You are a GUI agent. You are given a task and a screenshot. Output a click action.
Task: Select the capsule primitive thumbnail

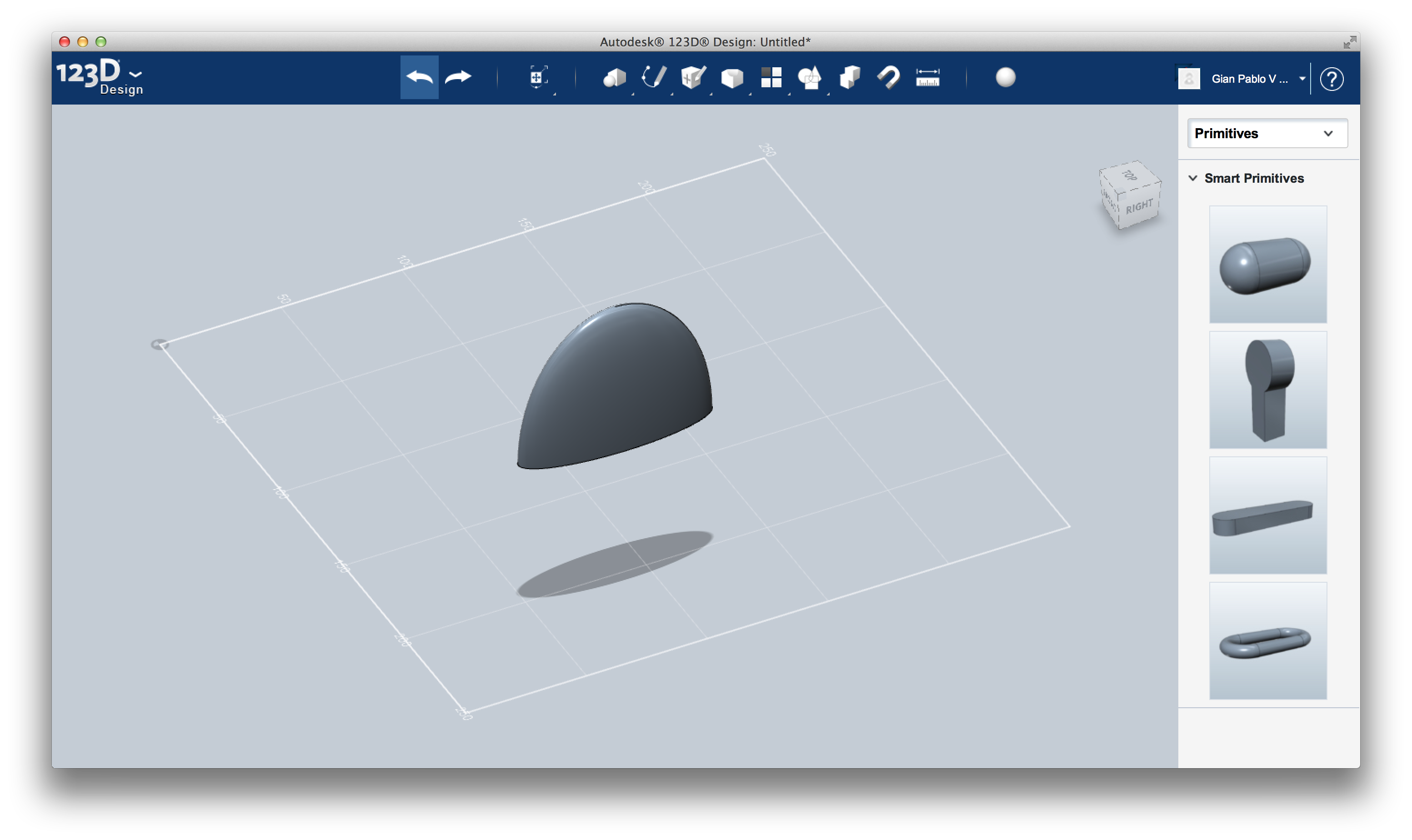1268,265
